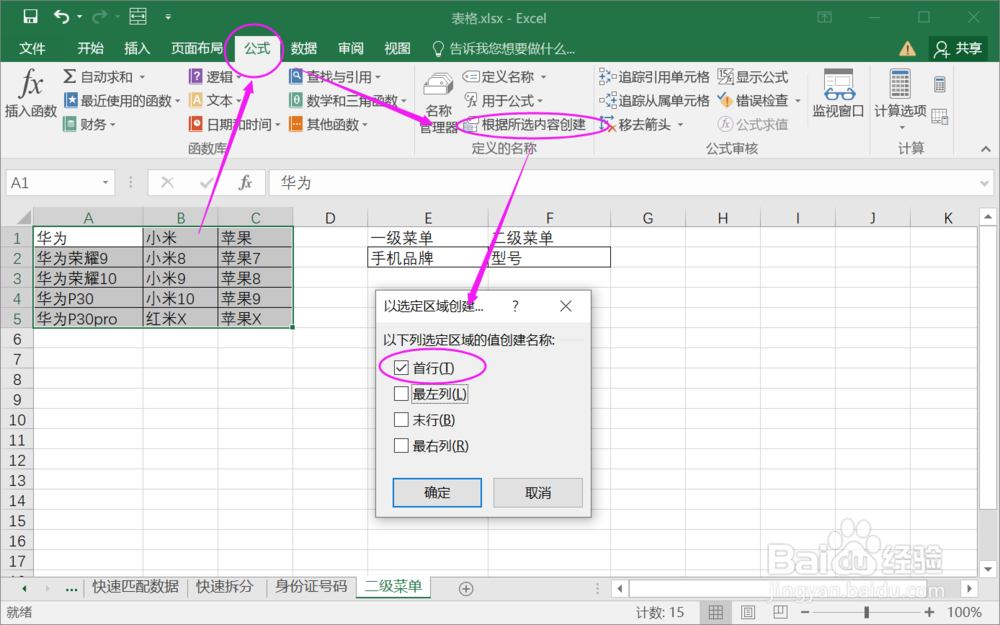Screen dimensions: 1000x625
Task: Switch to Normal view in status bar
Action: 716,612
